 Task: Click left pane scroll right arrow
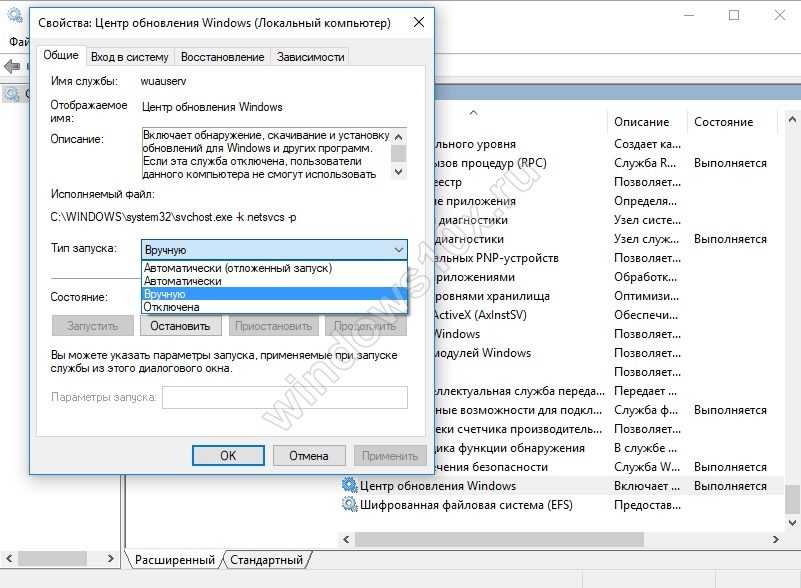point(110,558)
